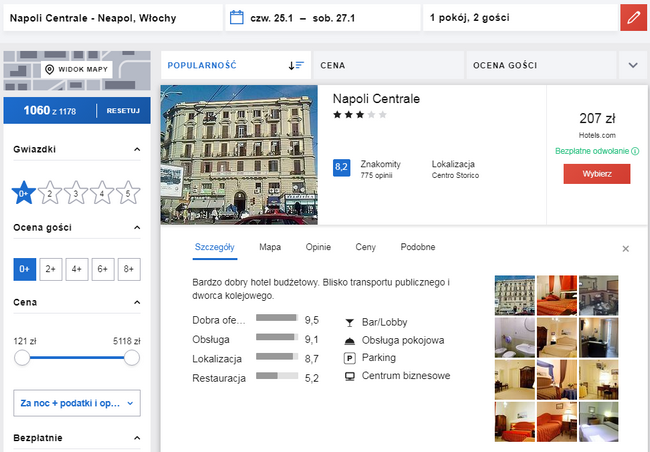Screen dimensions: 650x452
Task: Toggle the 6+ guest rating filter
Action: click(x=103, y=269)
